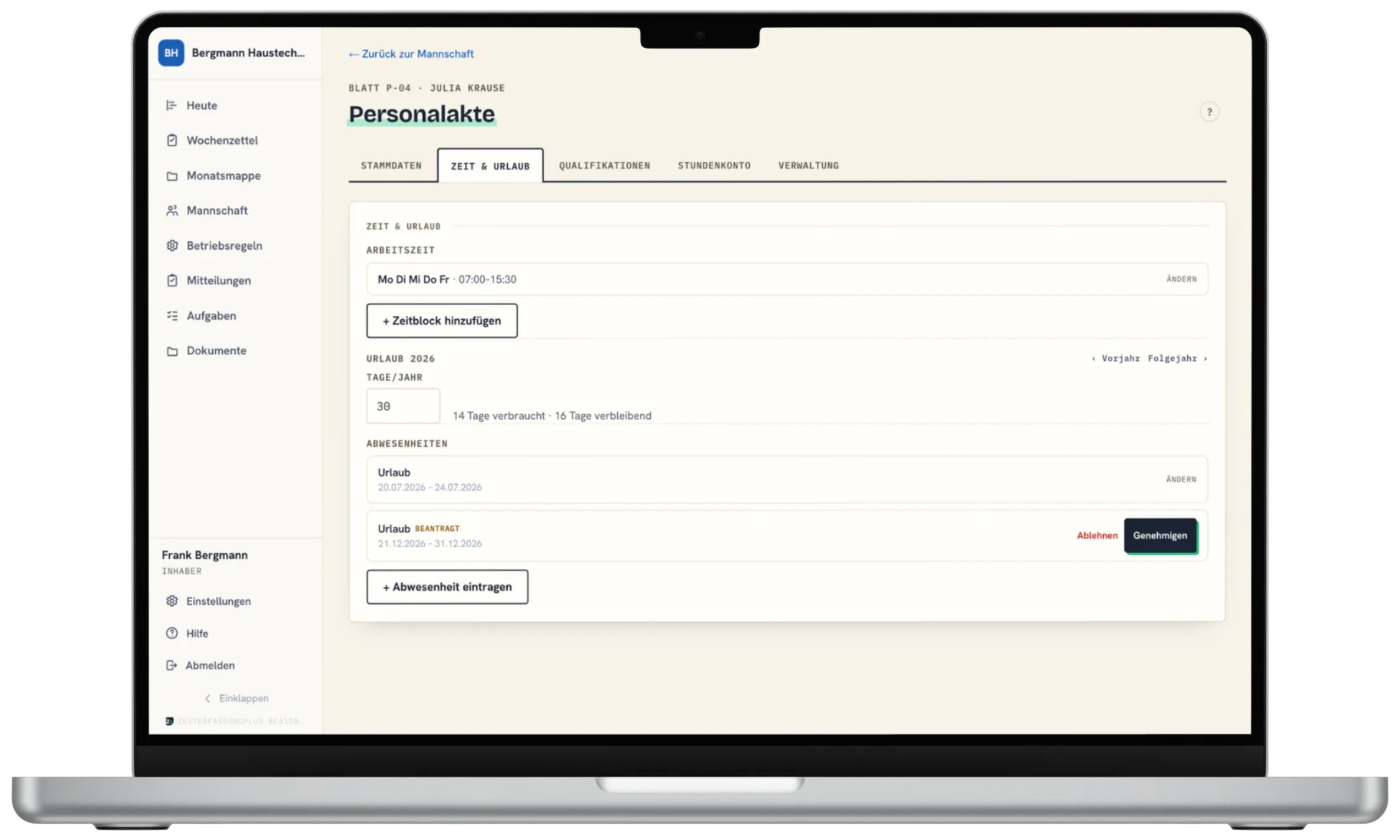The height and width of the screenshot is (840, 1400).
Task: Click Abwesenheit eintragen button
Action: (447, 587)
